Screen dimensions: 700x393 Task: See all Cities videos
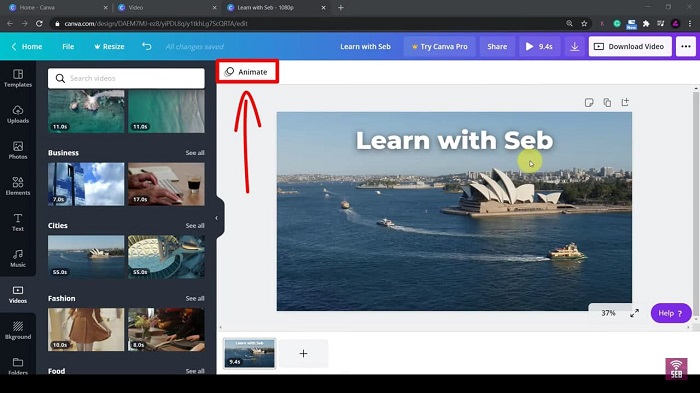click(x=195, y=226)
